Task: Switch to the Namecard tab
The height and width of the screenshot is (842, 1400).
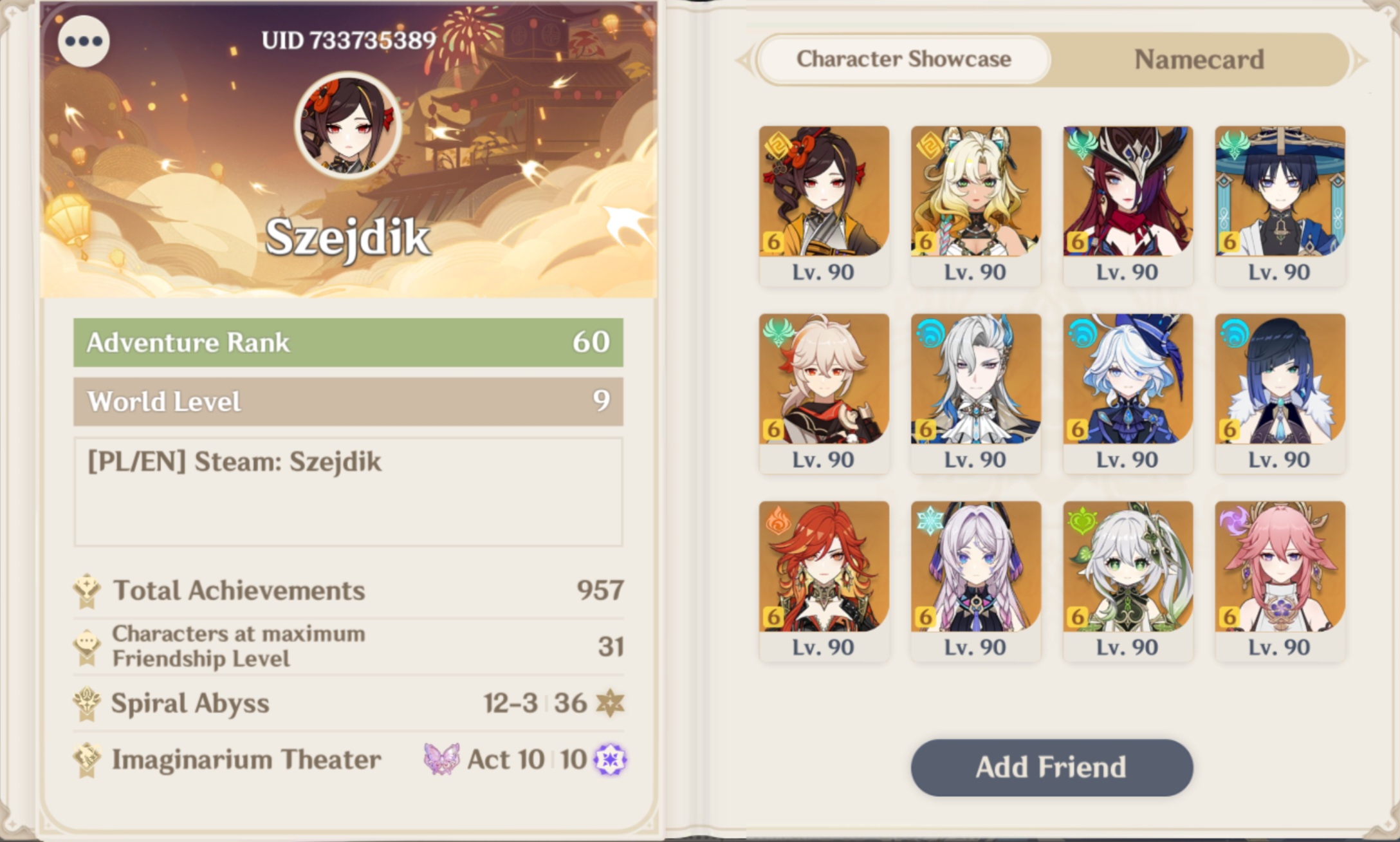Action: (x=1199, y=59)
